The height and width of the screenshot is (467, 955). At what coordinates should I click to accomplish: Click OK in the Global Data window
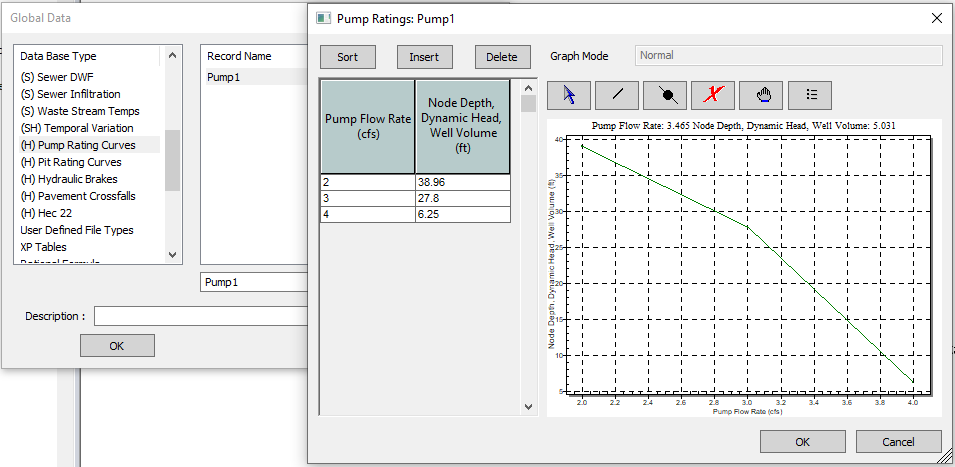click(x=117, y=346)
